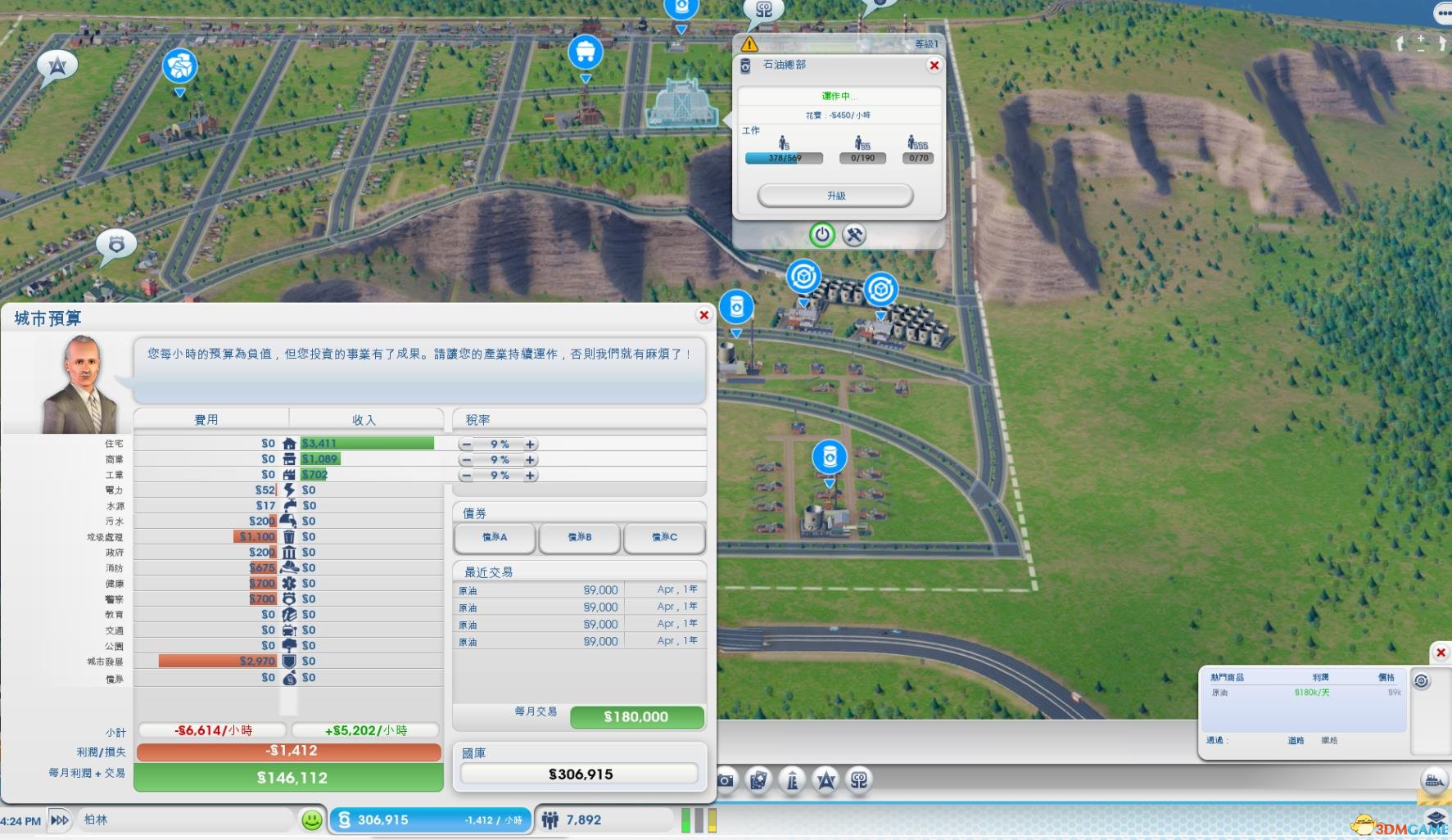
Task: Decrease the 商業 commercial tax rate
Action: point(466,459)
